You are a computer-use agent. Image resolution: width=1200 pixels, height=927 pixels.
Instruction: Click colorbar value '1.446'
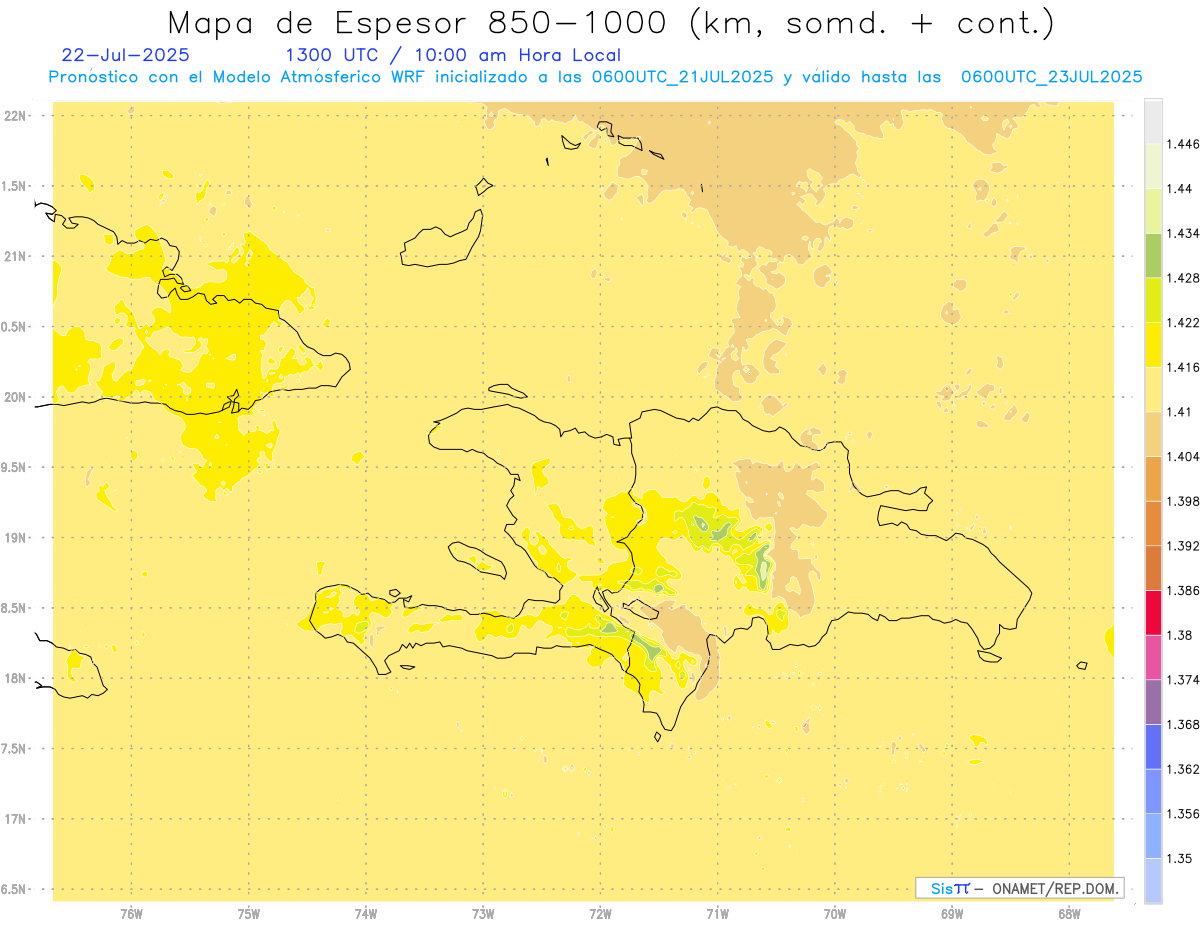[x=1184, y=144]
